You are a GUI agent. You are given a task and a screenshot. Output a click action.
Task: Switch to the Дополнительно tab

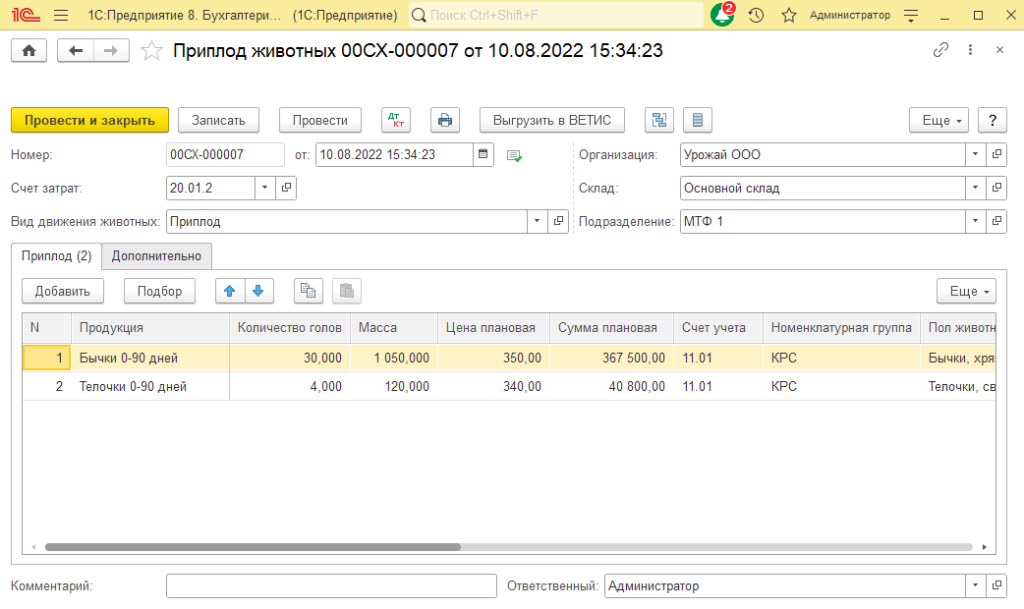tap(157, 256)
